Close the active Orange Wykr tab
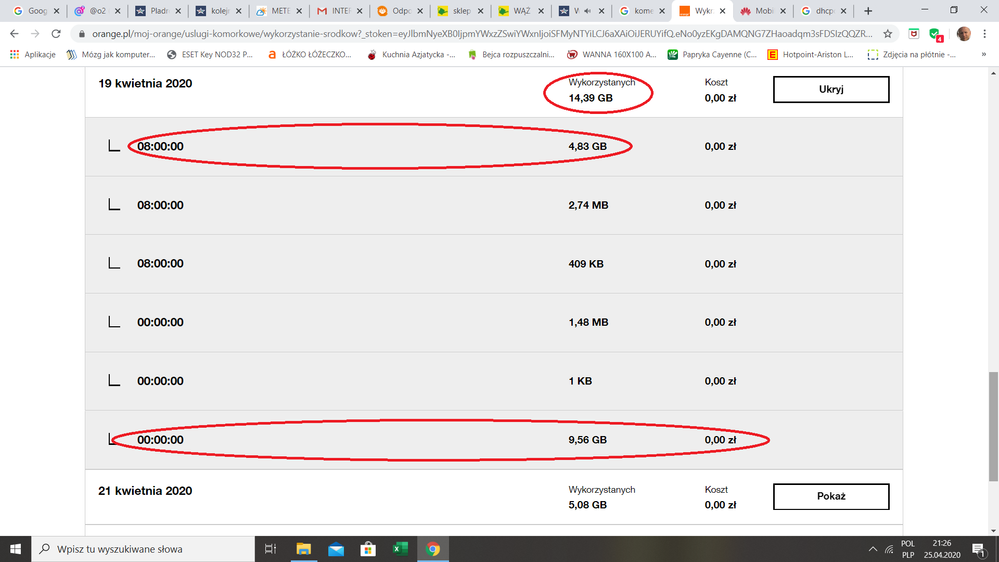 click(x=722, y=11)
